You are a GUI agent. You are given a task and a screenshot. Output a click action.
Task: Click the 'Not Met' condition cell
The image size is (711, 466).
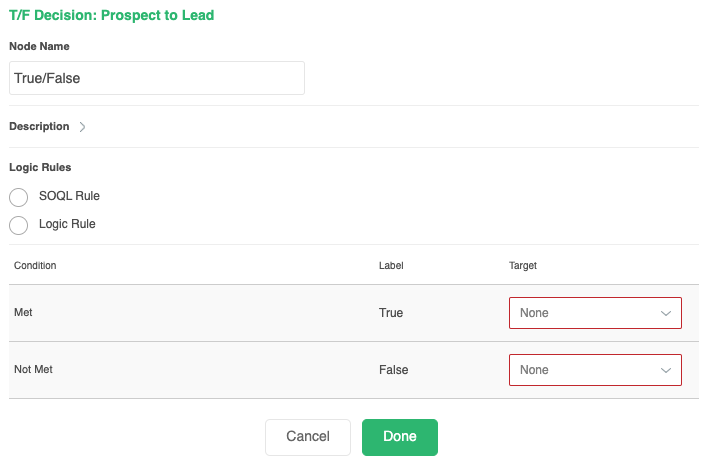coord(33,370)
